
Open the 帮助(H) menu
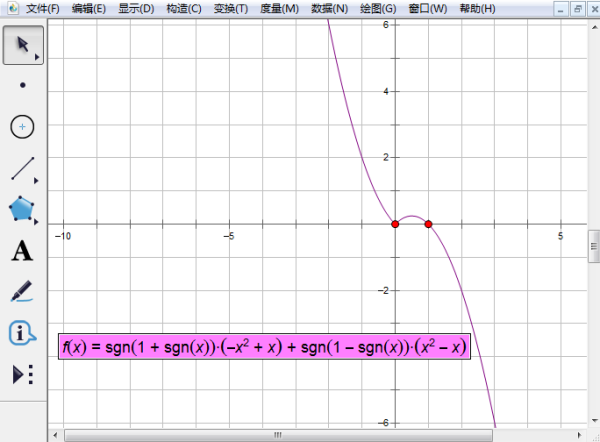(x=478, y=8)
